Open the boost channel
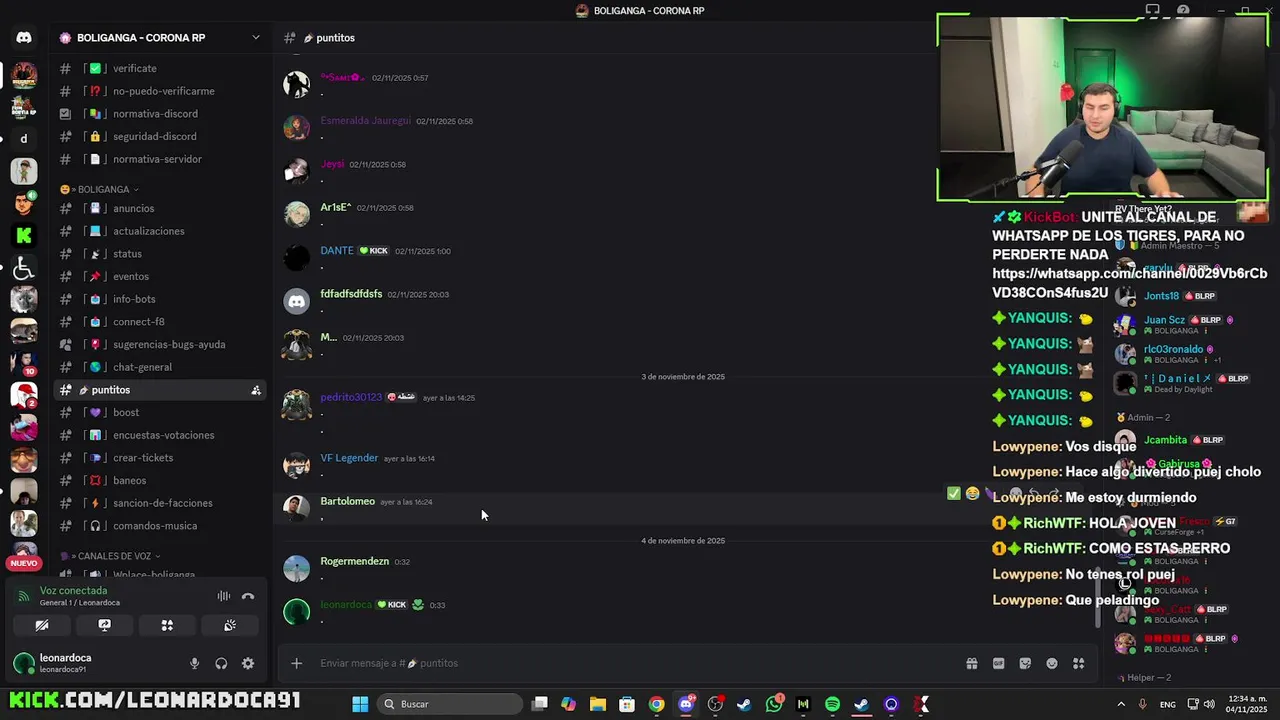This screenshot has width=1280, height=720. point(160,413)
